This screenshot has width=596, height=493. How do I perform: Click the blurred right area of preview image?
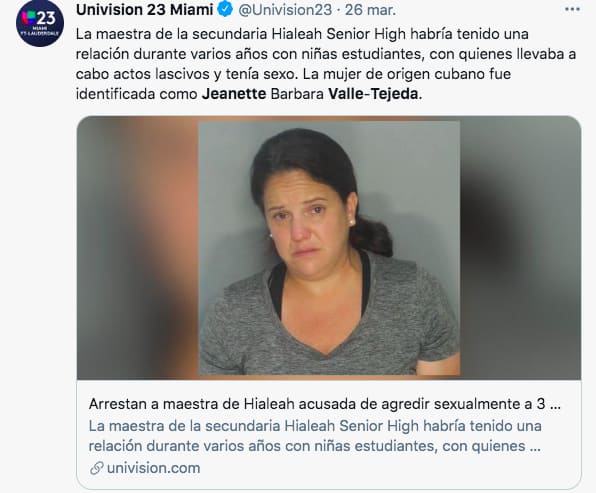pyautogui.click(x=520, y=247)
